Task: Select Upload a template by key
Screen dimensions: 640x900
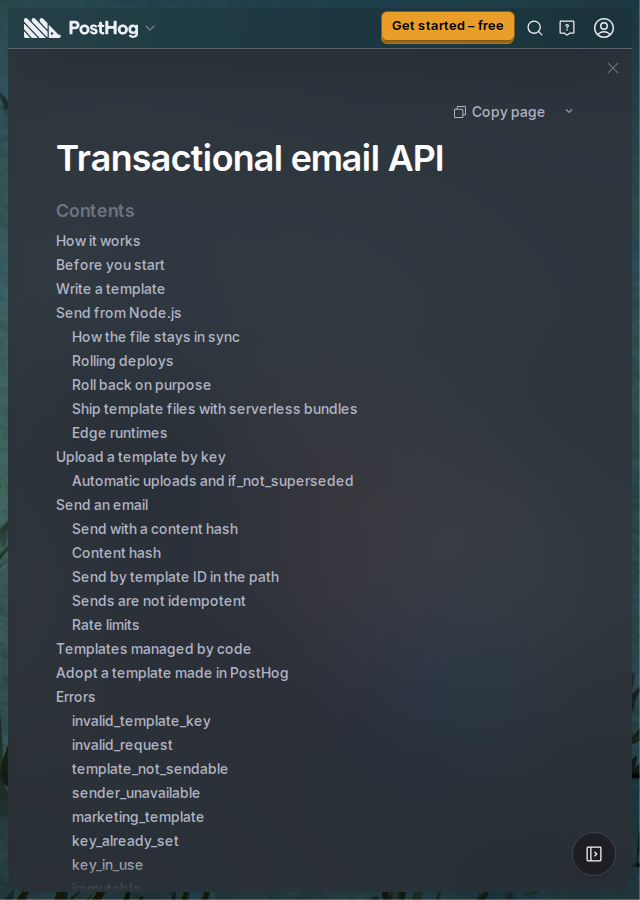Action: coord(141,457)
